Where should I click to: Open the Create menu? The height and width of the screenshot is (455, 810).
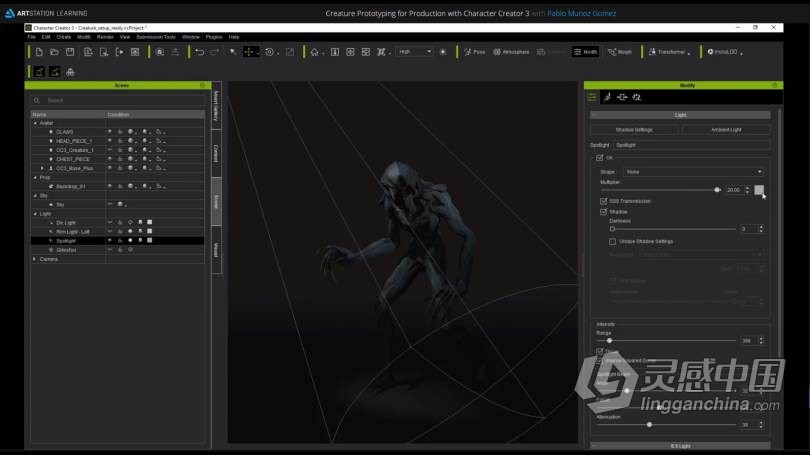[x=64, y=37]
